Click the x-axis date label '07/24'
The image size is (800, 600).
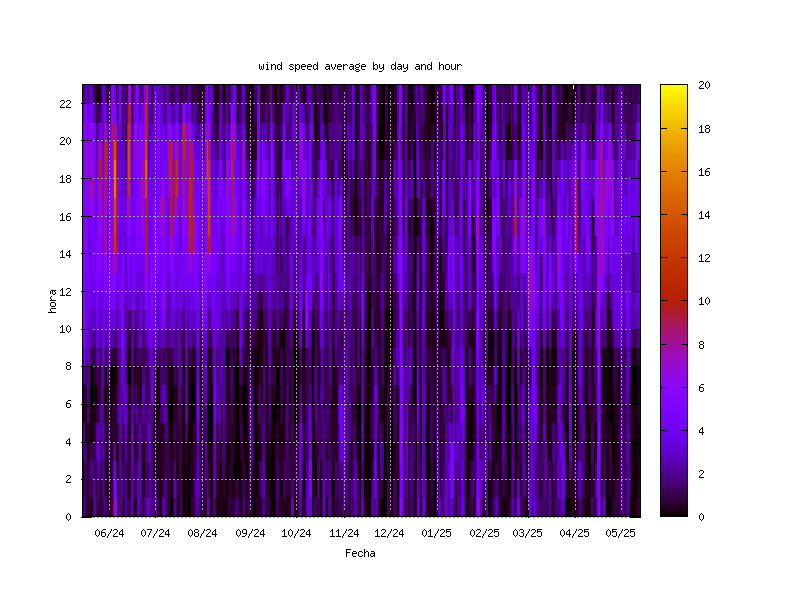tap(155, 533)
